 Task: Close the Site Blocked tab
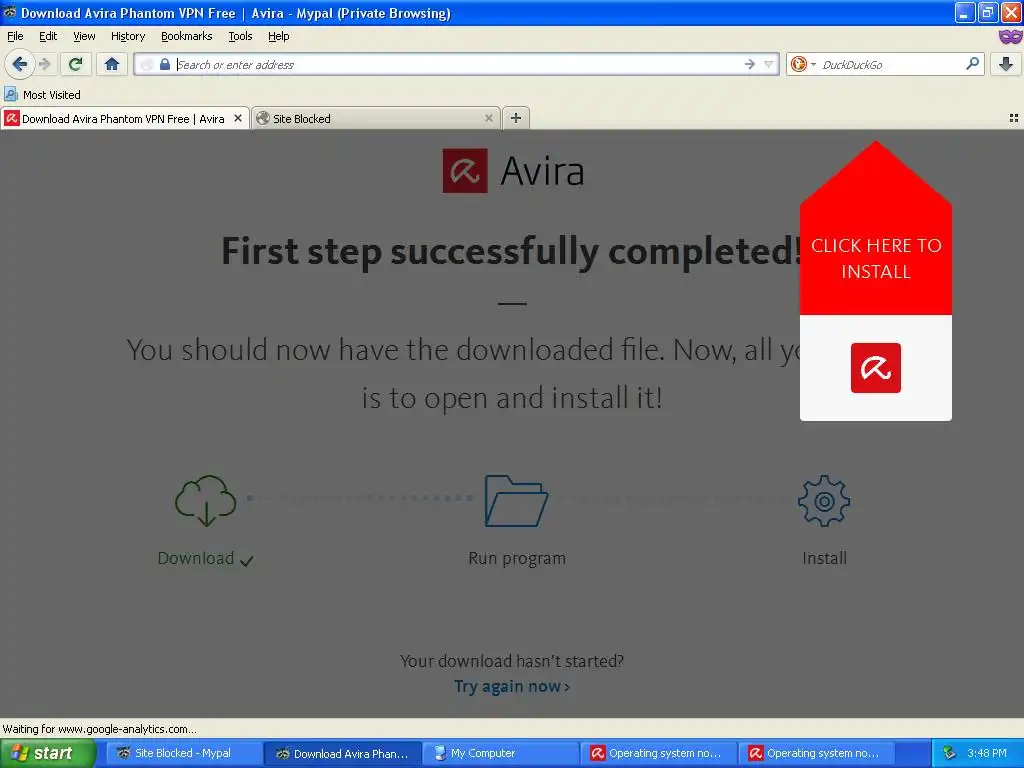point(488,118)
